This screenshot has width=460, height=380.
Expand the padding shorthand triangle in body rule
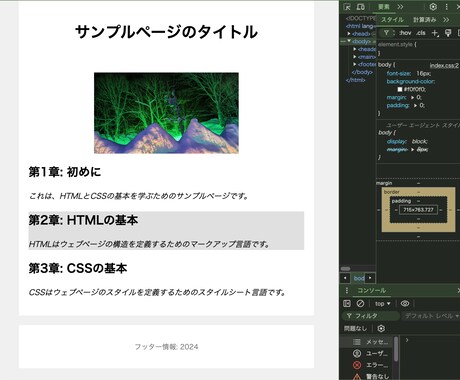[415, 105]
